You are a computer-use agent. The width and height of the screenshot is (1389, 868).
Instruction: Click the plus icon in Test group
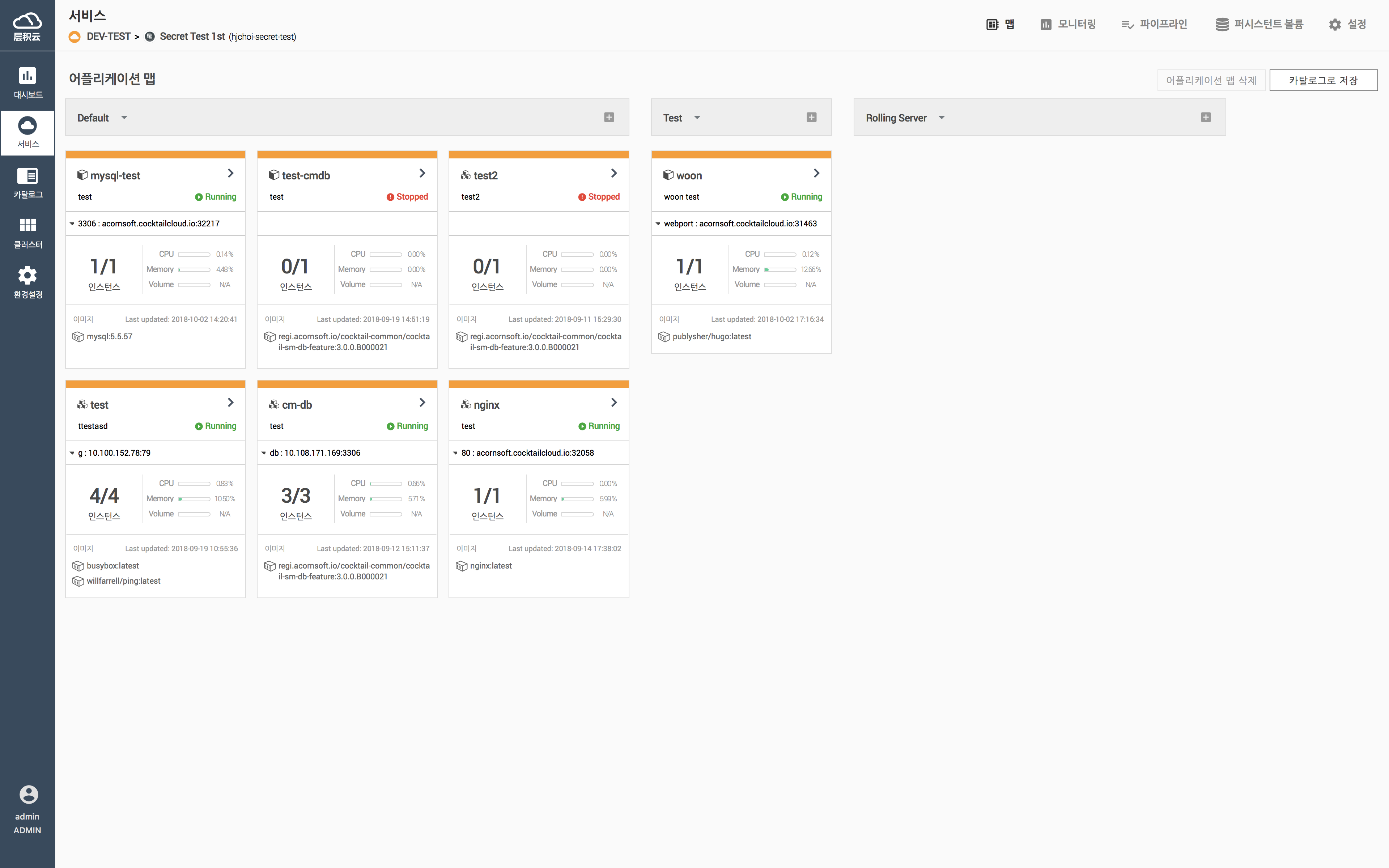(811, 117)
